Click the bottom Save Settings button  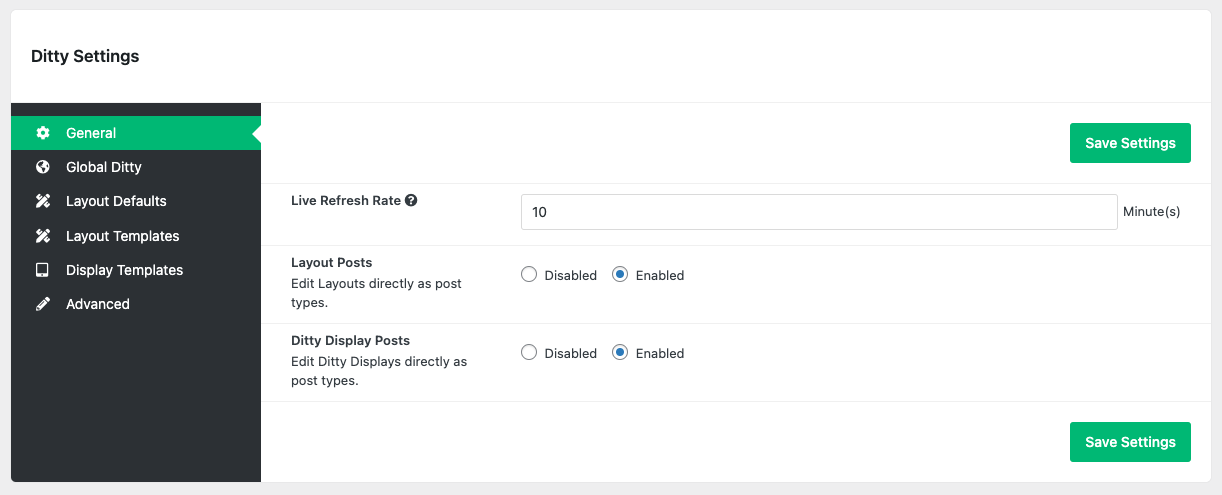[x=1130, y=442]
